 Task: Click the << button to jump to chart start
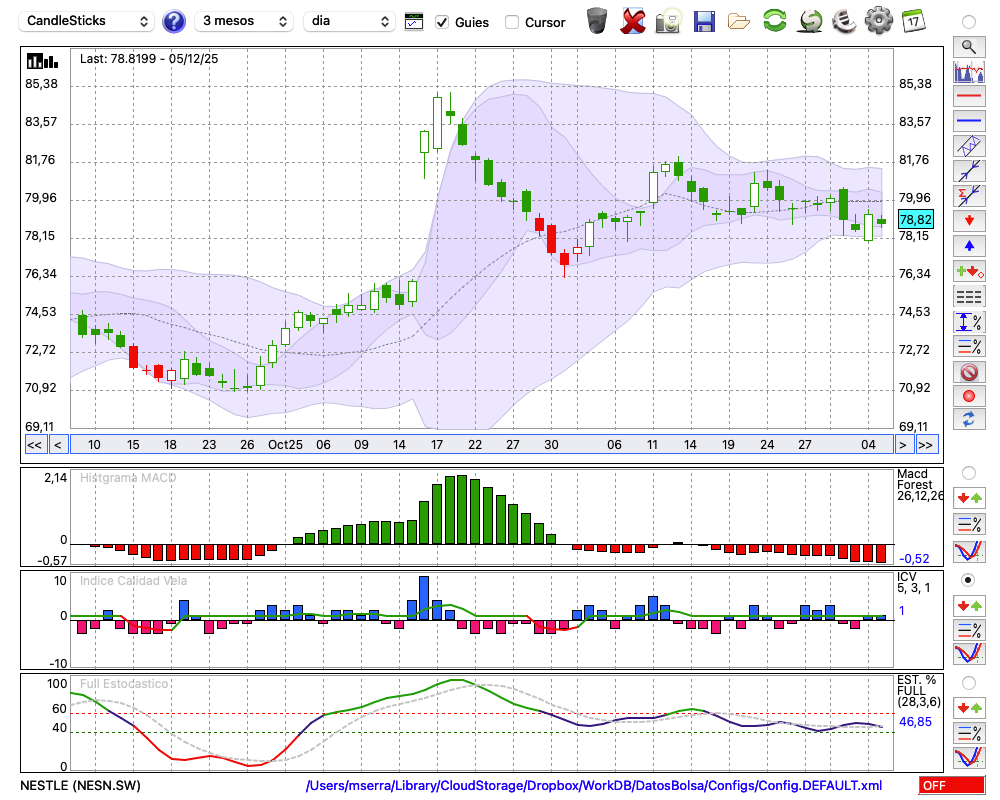click(x=34, y=445)
